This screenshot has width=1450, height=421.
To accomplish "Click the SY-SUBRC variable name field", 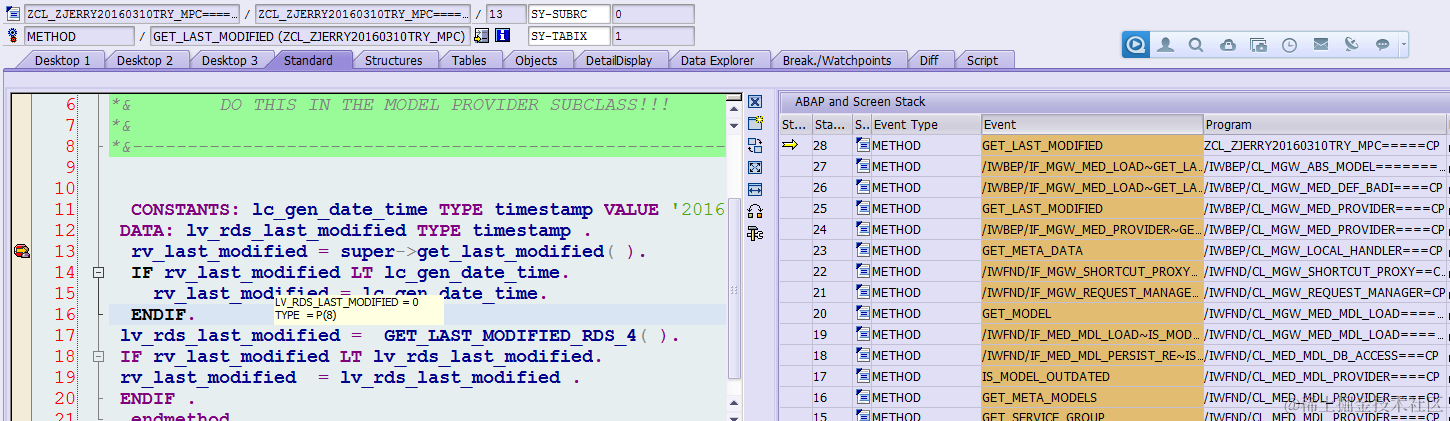I will click(568, 14).
